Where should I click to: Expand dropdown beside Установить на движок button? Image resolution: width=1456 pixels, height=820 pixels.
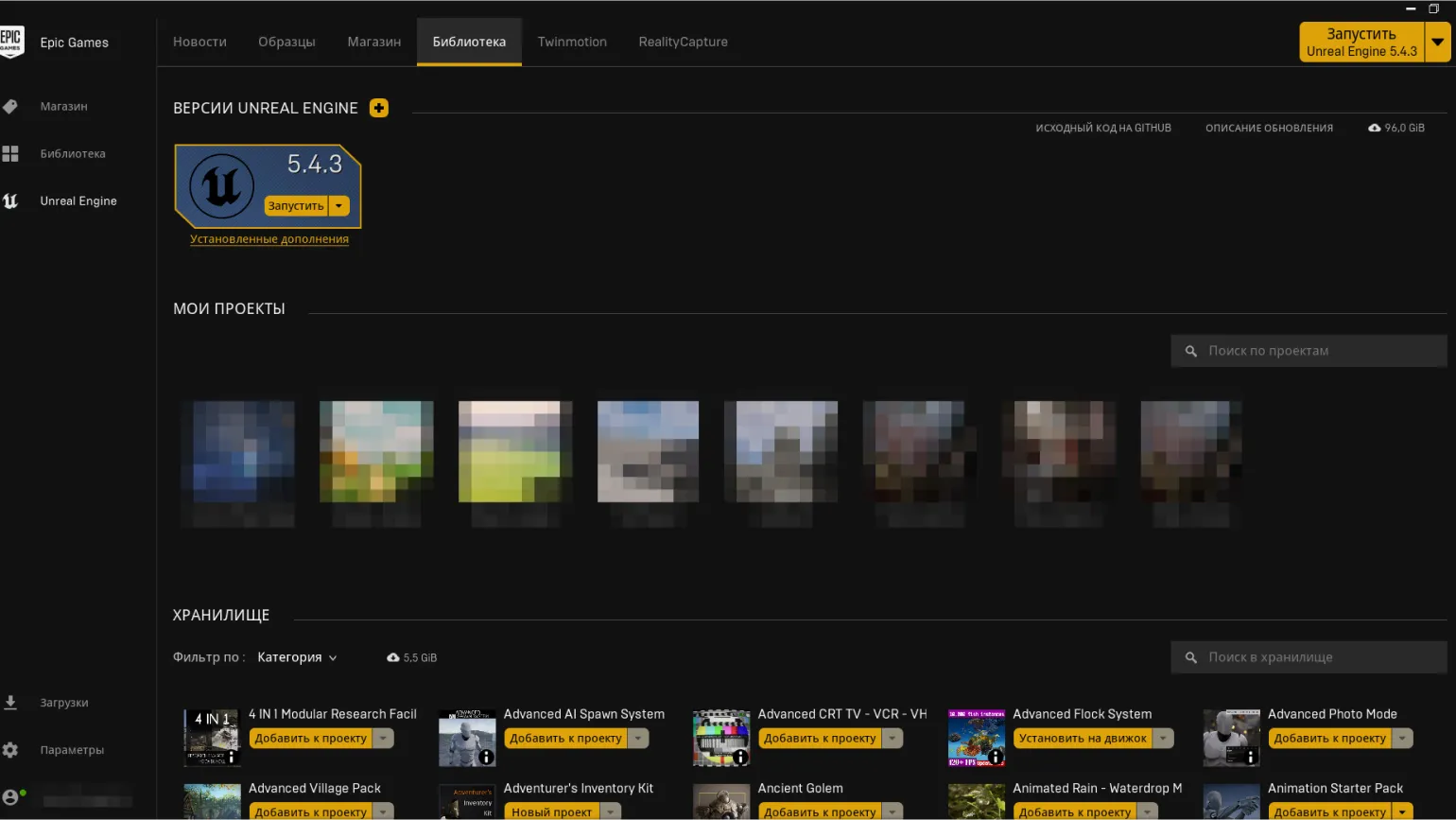click(x=1164, y=739)
